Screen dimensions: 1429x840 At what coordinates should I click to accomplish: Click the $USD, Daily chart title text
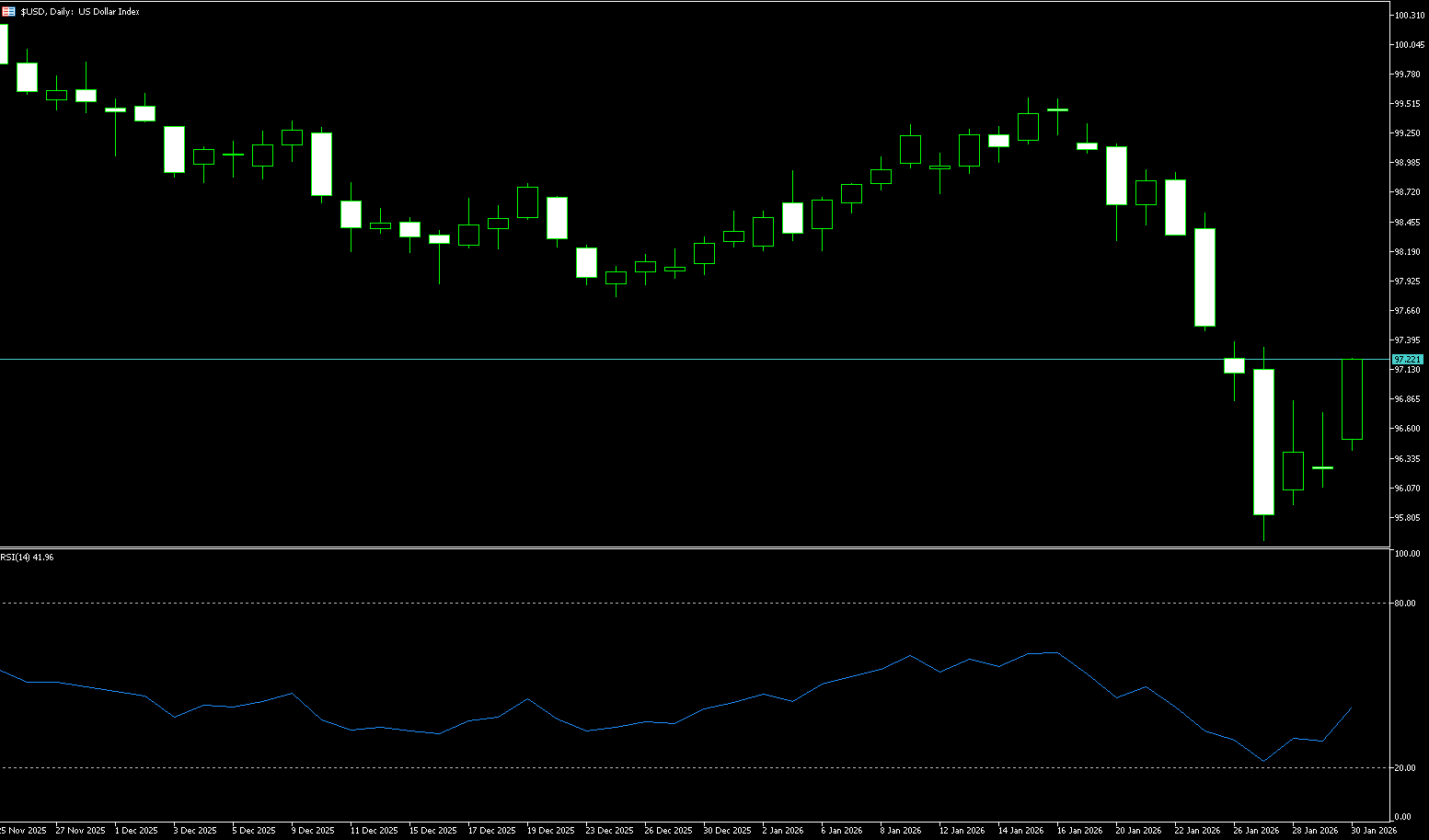80,12
